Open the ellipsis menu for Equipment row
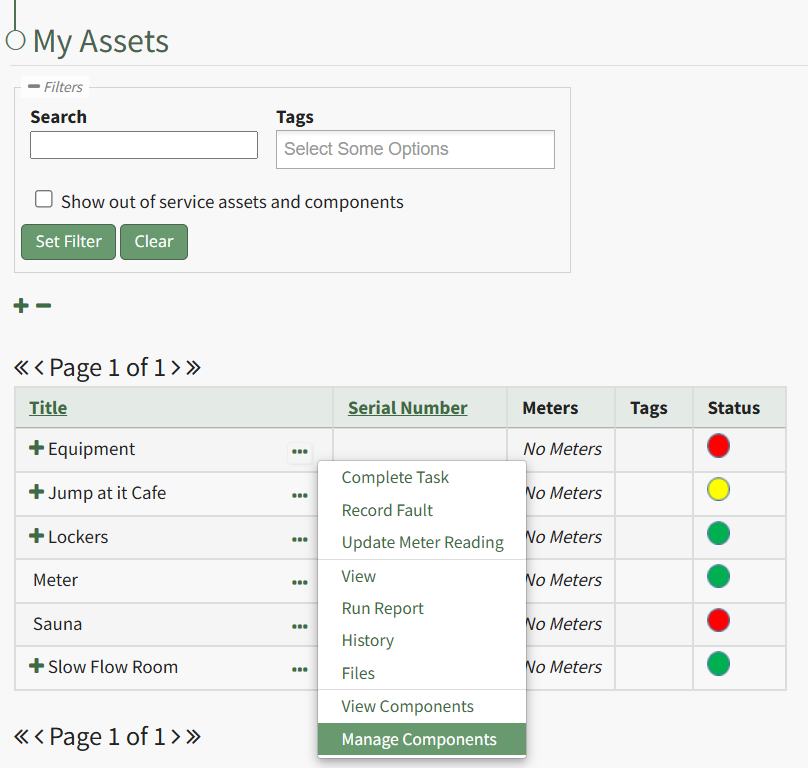The width and height of the screenshot is (808, 768). point(299,452)
